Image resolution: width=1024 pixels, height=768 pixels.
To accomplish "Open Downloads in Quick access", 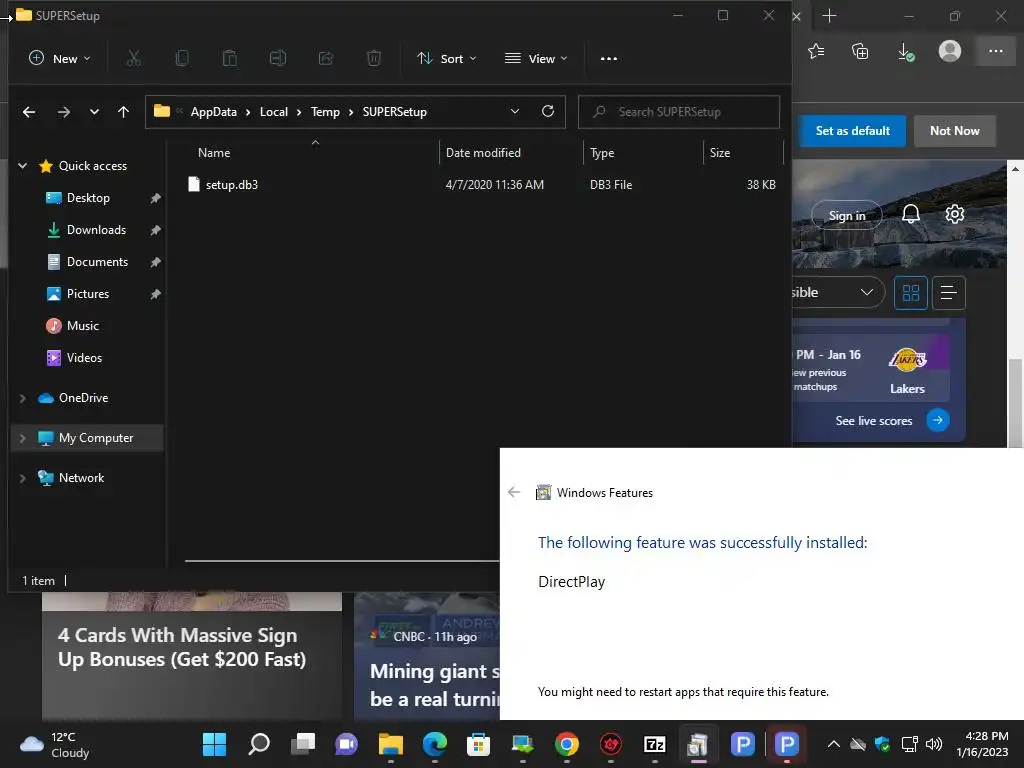I will [x=96, y=230].
